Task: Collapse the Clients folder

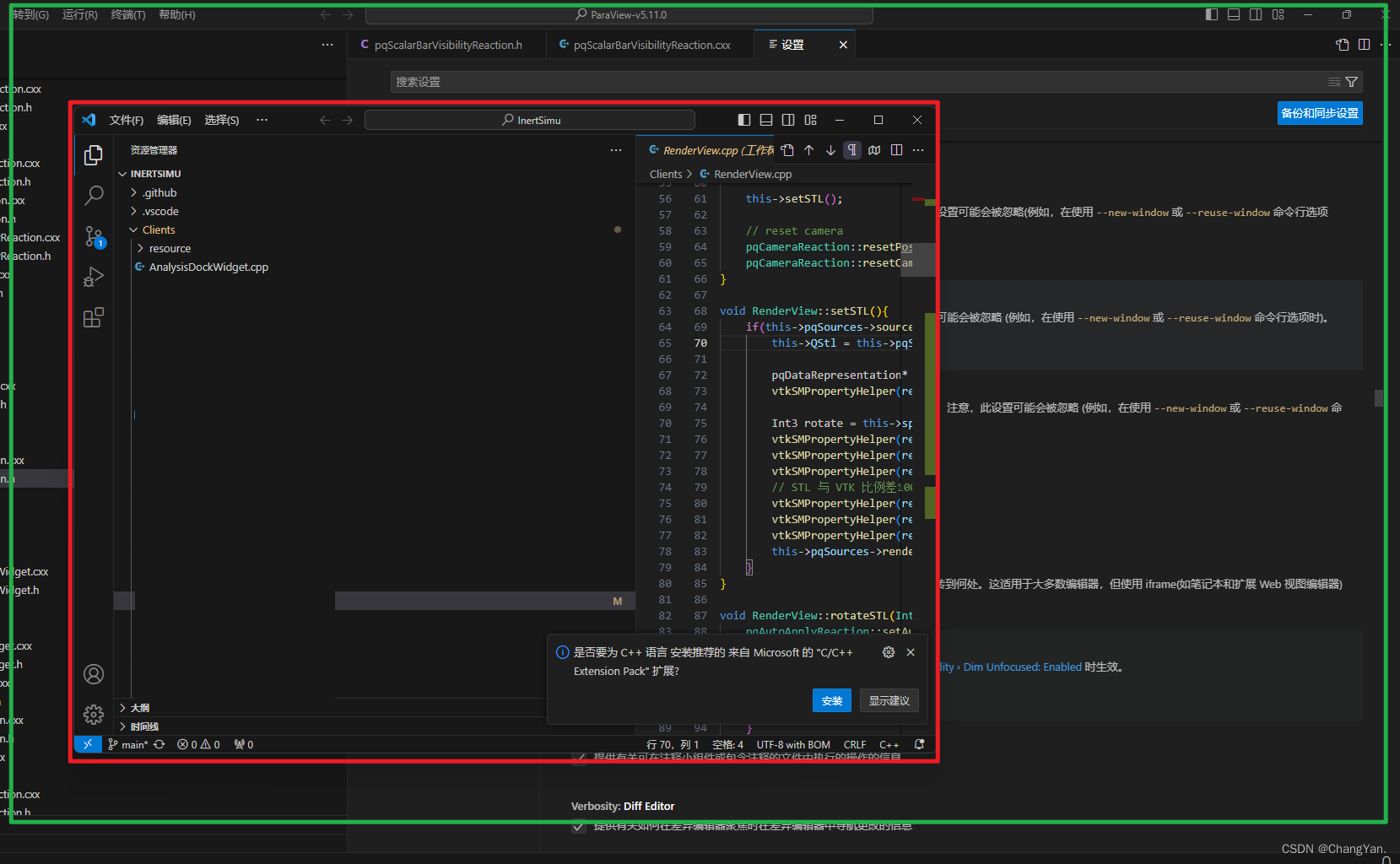Action: [x=153, y=229]
